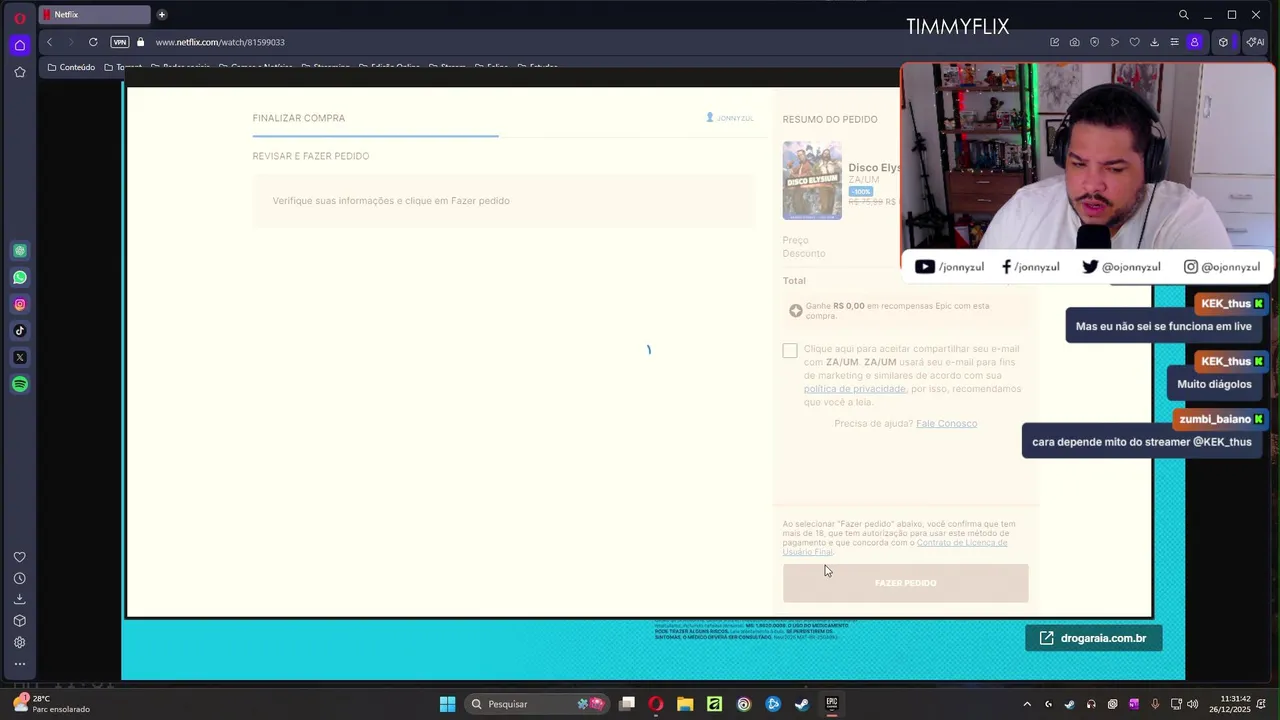
Task: Open Task View on taskbar
Action: click(627, 704)
